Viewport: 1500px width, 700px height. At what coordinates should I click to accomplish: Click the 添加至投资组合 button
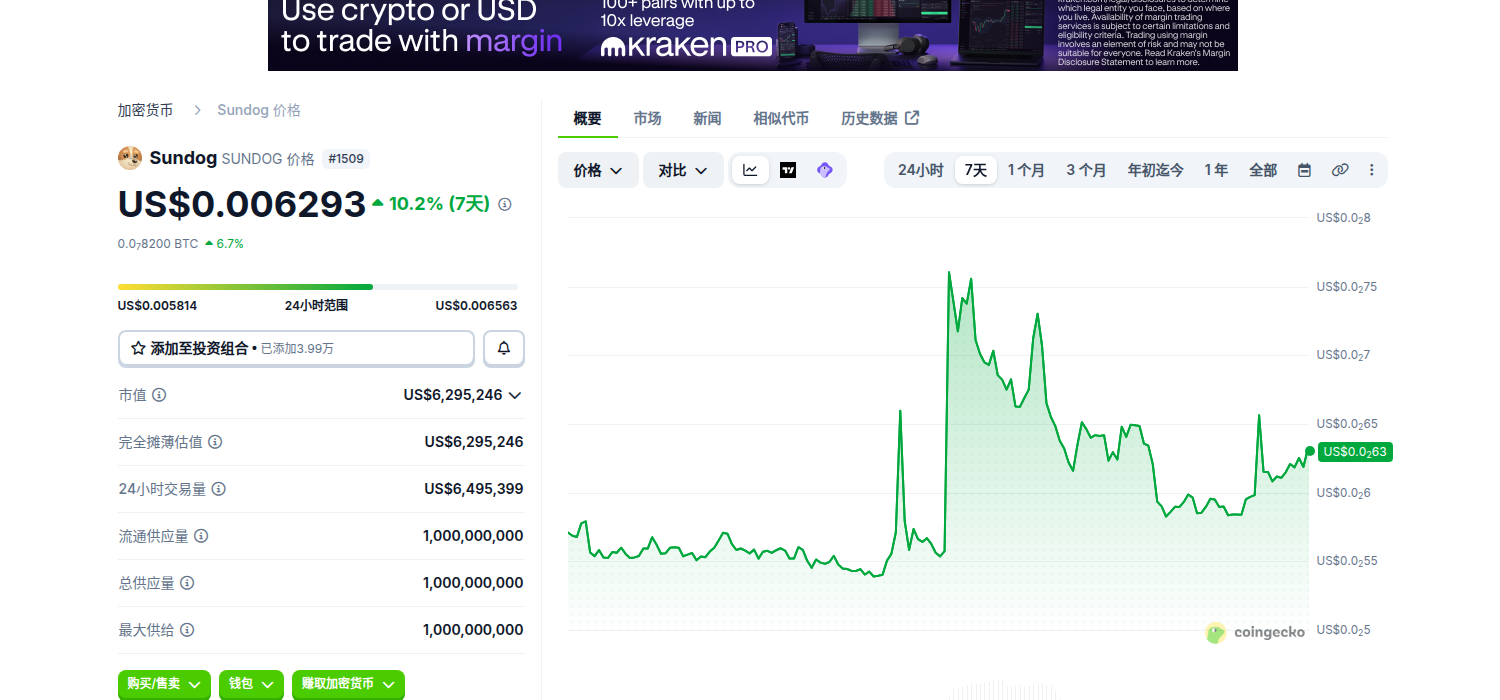(x=296, y=348)
